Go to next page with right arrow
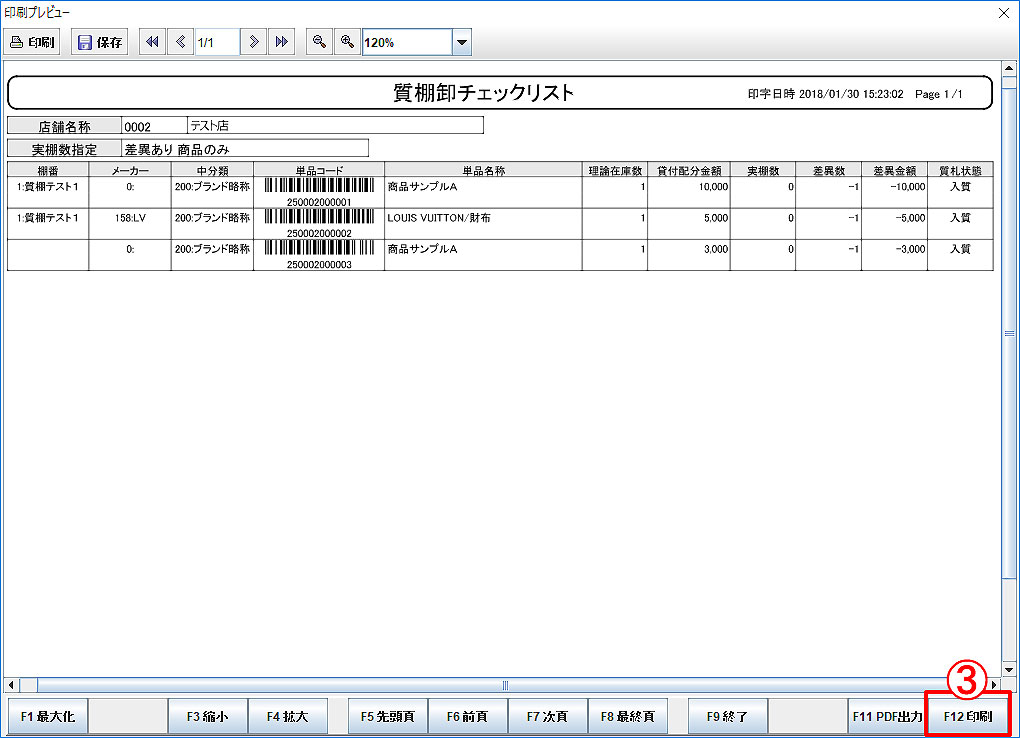The width and height of the screenshot is (1020, 738). [254, 42]
